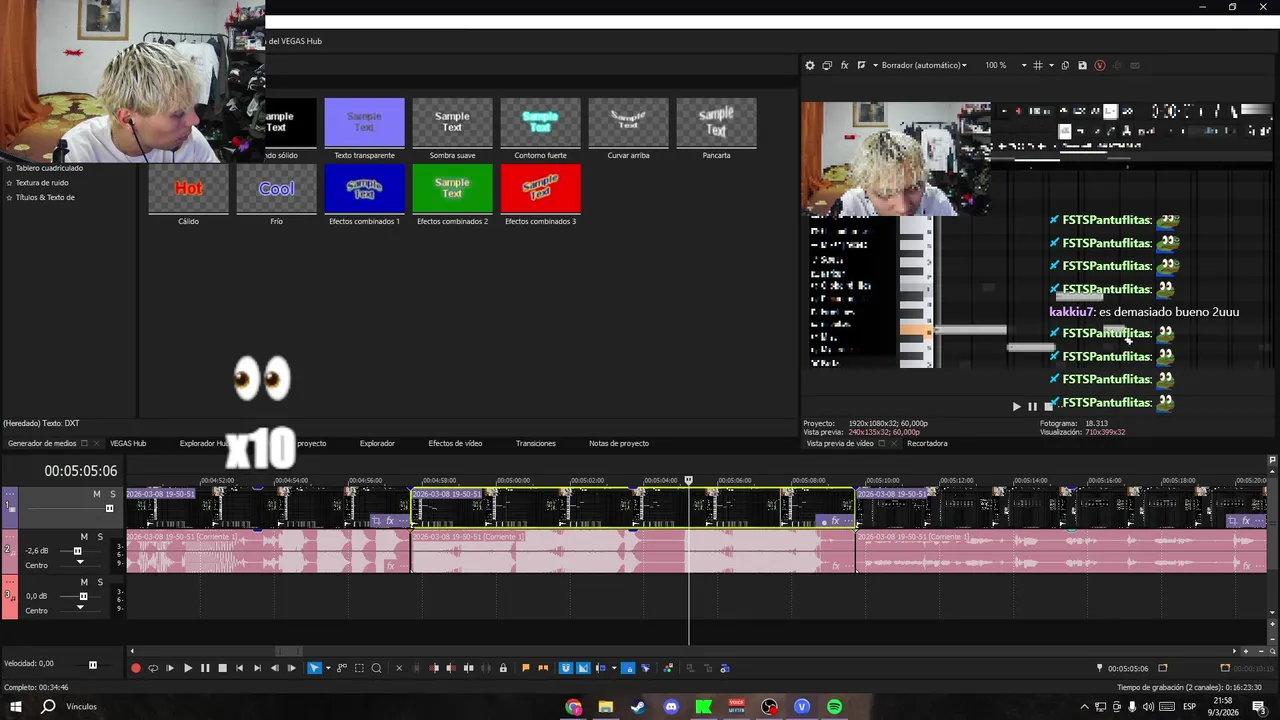Insert a marker with the orange marker icon
The width and height of the screenshot is (1280, 720).
(x=525, y=668)
